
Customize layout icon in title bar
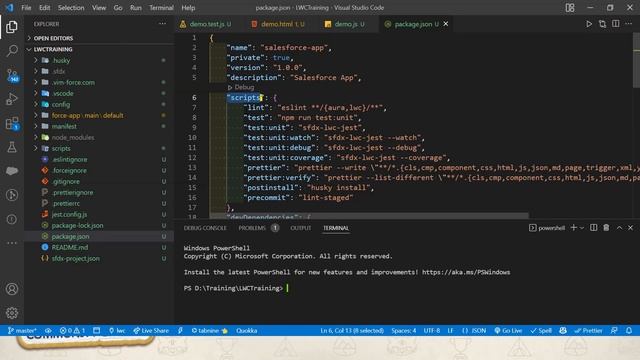(x=570, y=8)
